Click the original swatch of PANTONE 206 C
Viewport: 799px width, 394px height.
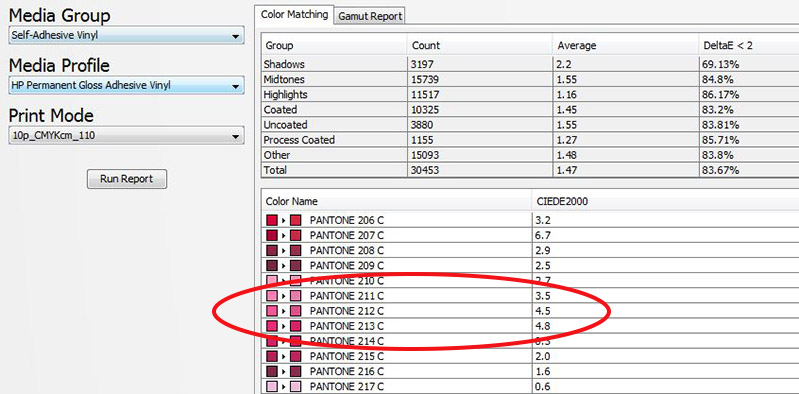pyautogui.click(x=272, y=220)
